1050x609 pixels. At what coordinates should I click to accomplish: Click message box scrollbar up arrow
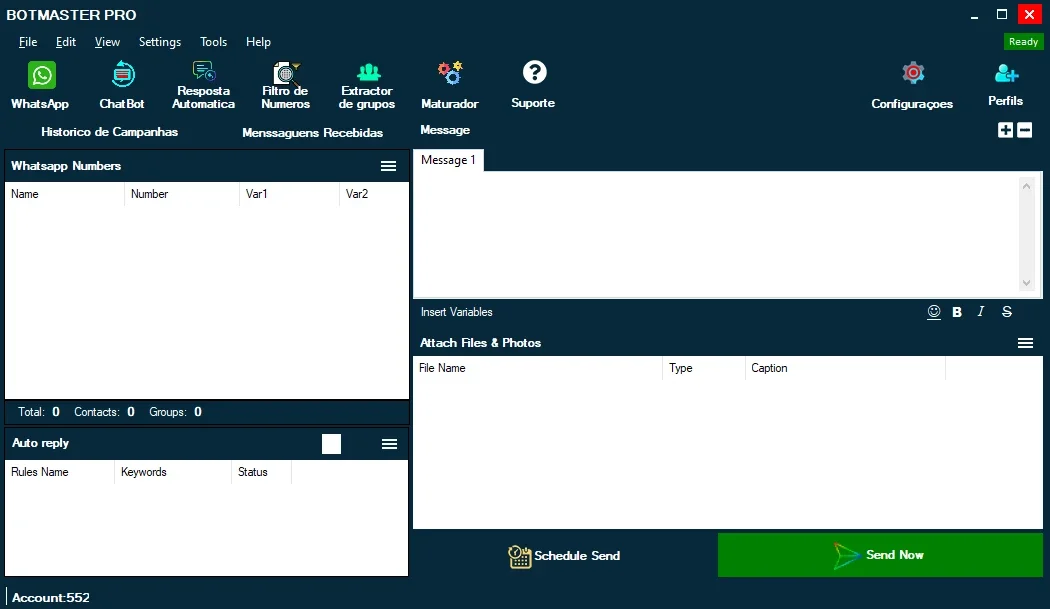[x=1026, y=186]
